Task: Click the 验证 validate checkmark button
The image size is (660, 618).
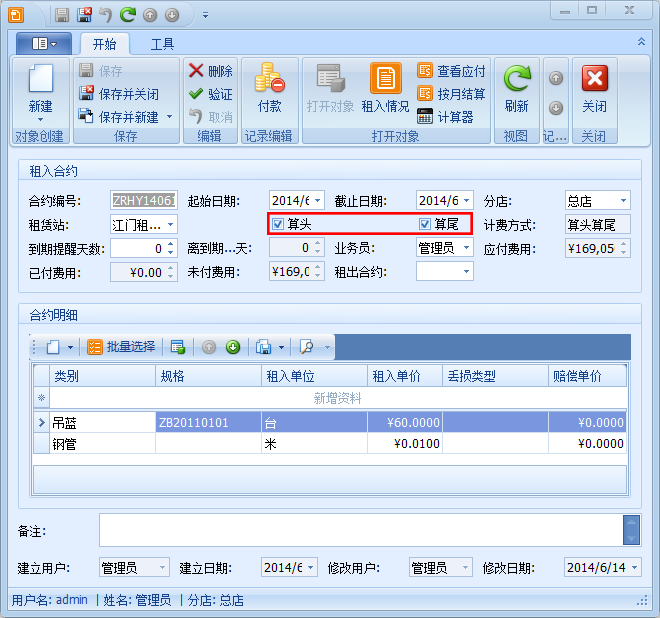Action: pos(210,94)
